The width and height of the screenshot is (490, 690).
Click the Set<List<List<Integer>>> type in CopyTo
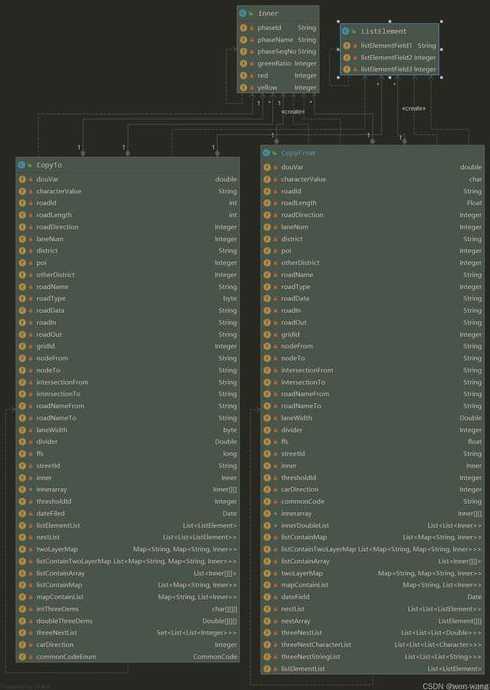click(x=197, y=633)
